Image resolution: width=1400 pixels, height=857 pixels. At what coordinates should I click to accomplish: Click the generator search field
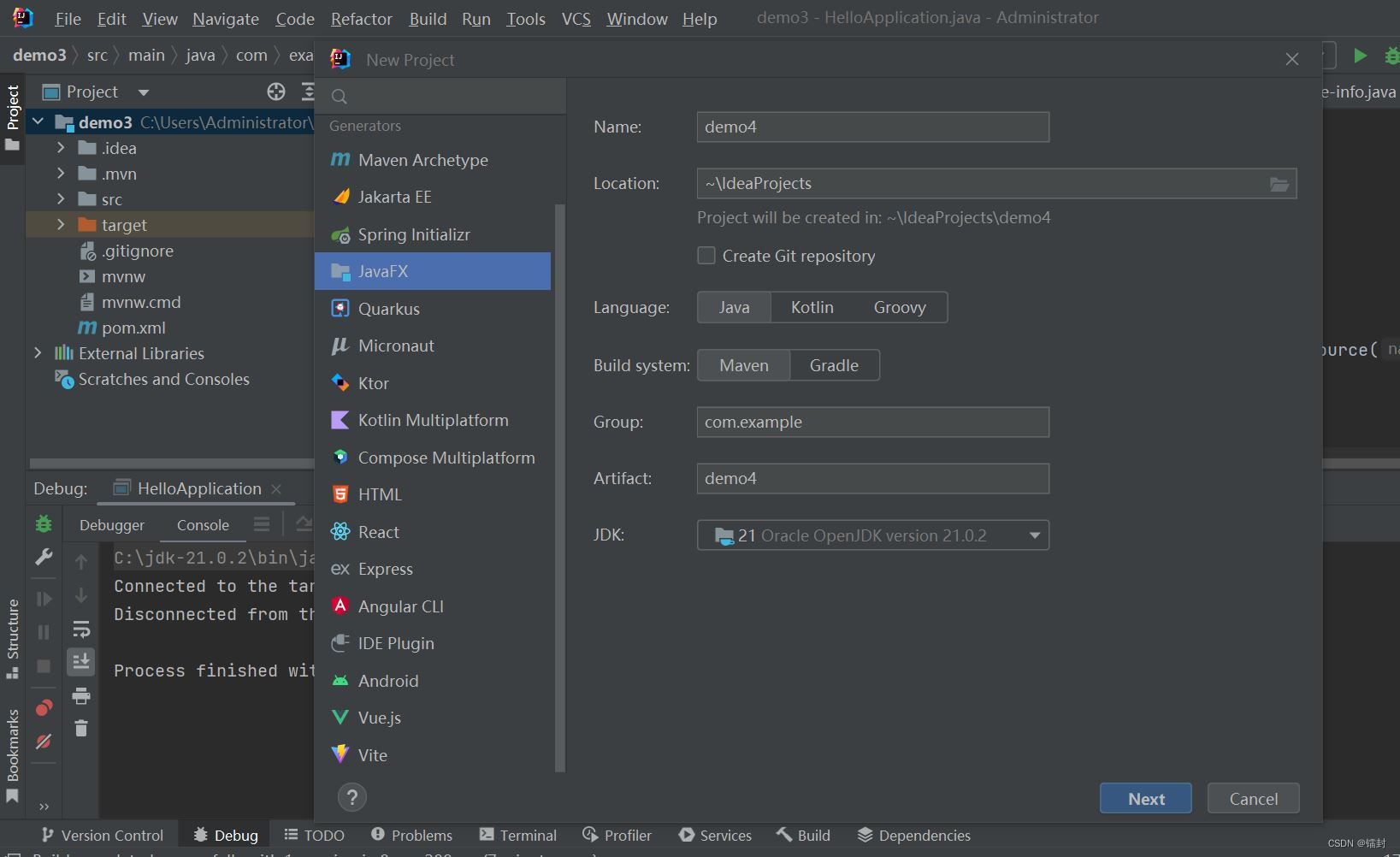pyautogui.click(x=440, y=97)
